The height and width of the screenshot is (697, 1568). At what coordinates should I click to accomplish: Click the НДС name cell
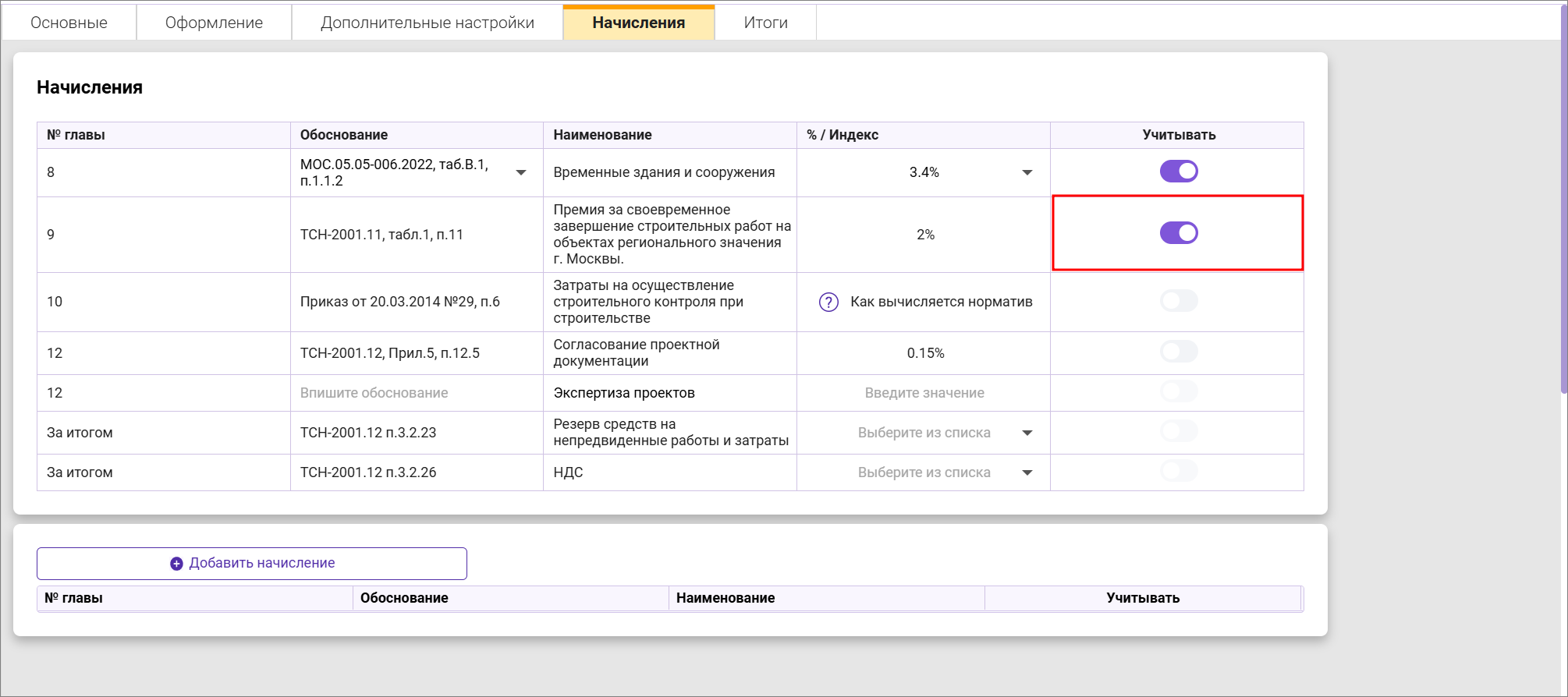pyautogui.click(x=670, y=472)
